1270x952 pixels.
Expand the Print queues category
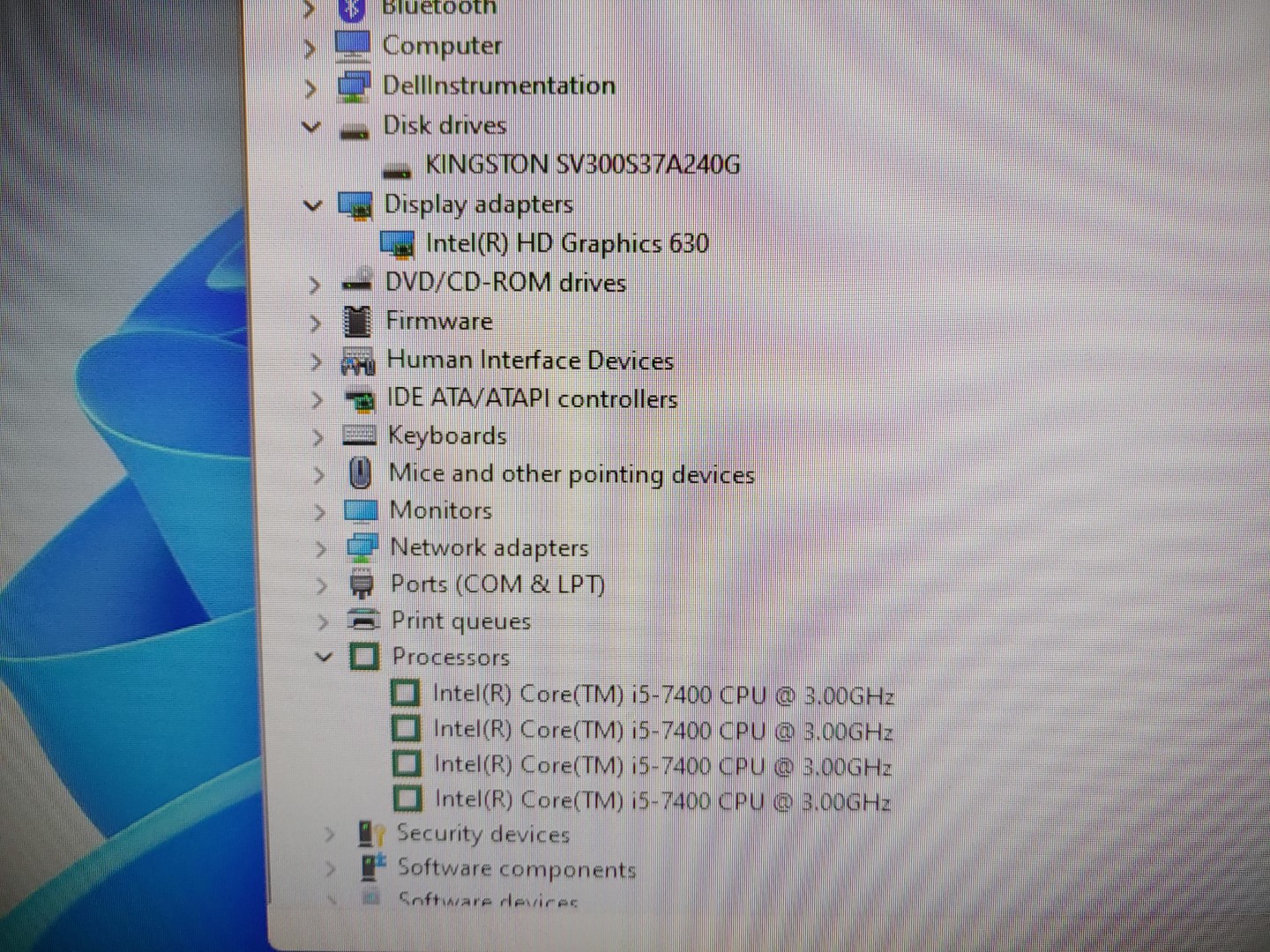click(323, 622)
